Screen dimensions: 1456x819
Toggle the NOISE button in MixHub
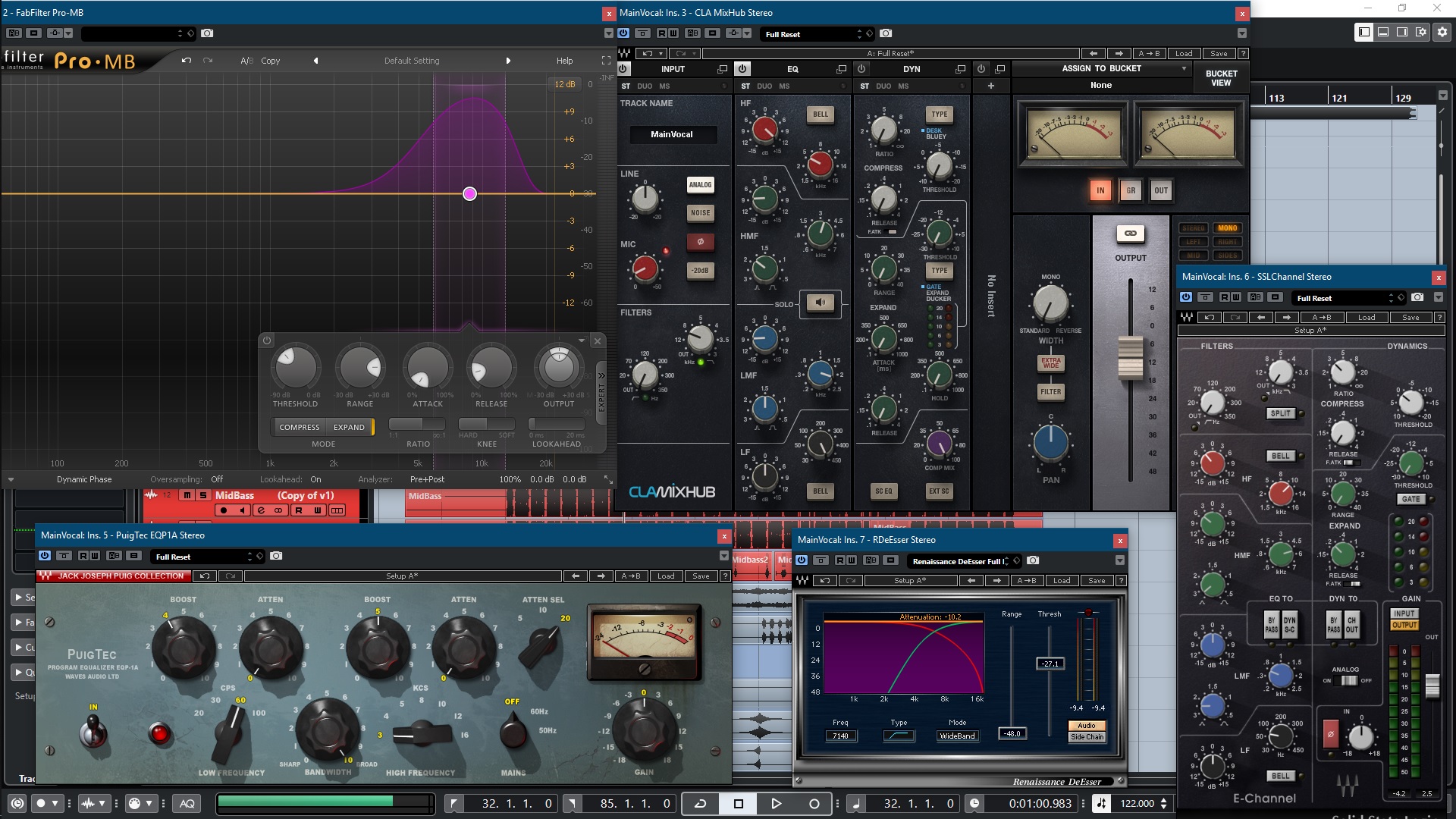(700, 213)
